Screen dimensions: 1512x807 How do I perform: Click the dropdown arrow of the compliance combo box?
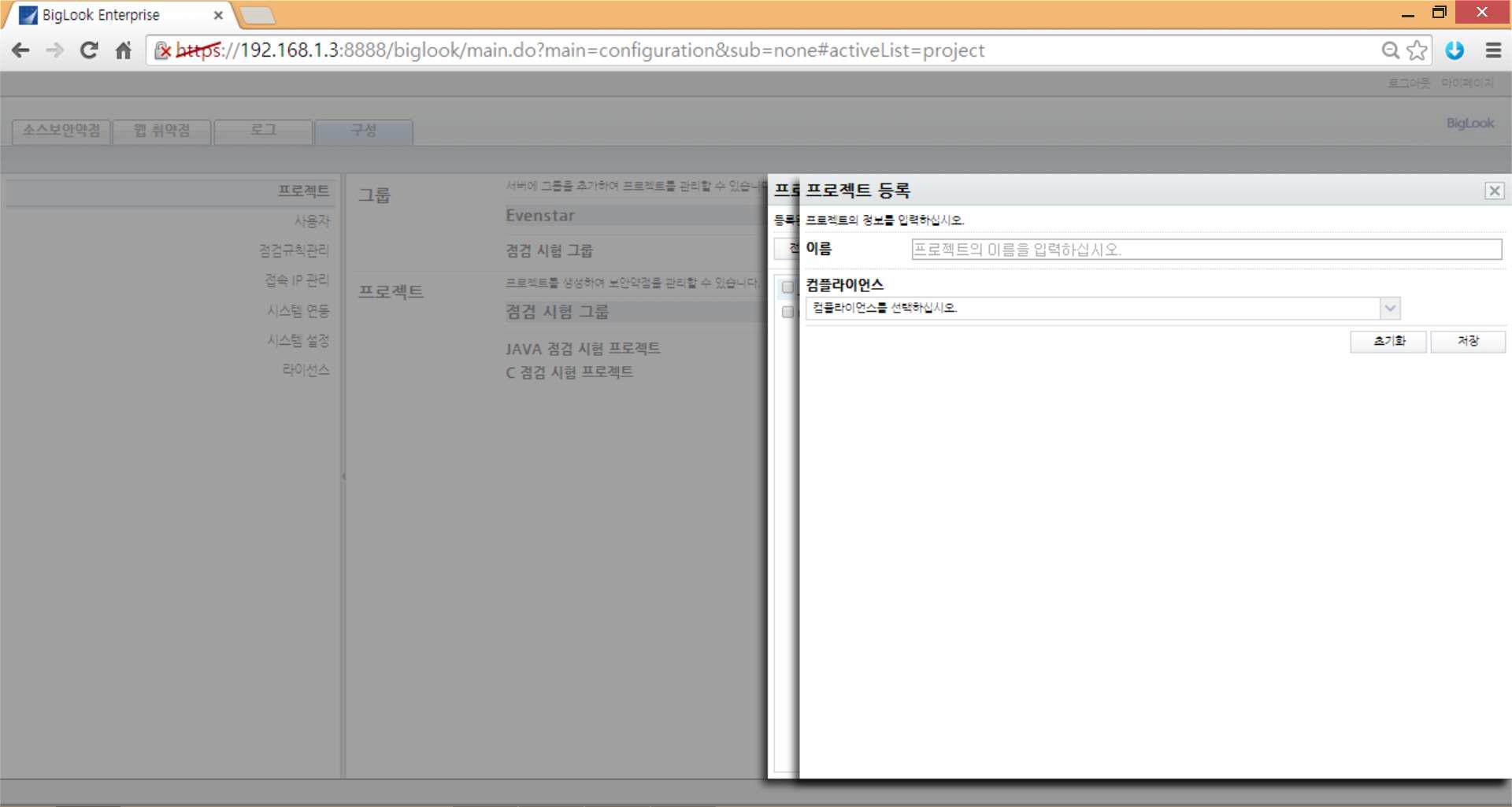[1390, 308]
